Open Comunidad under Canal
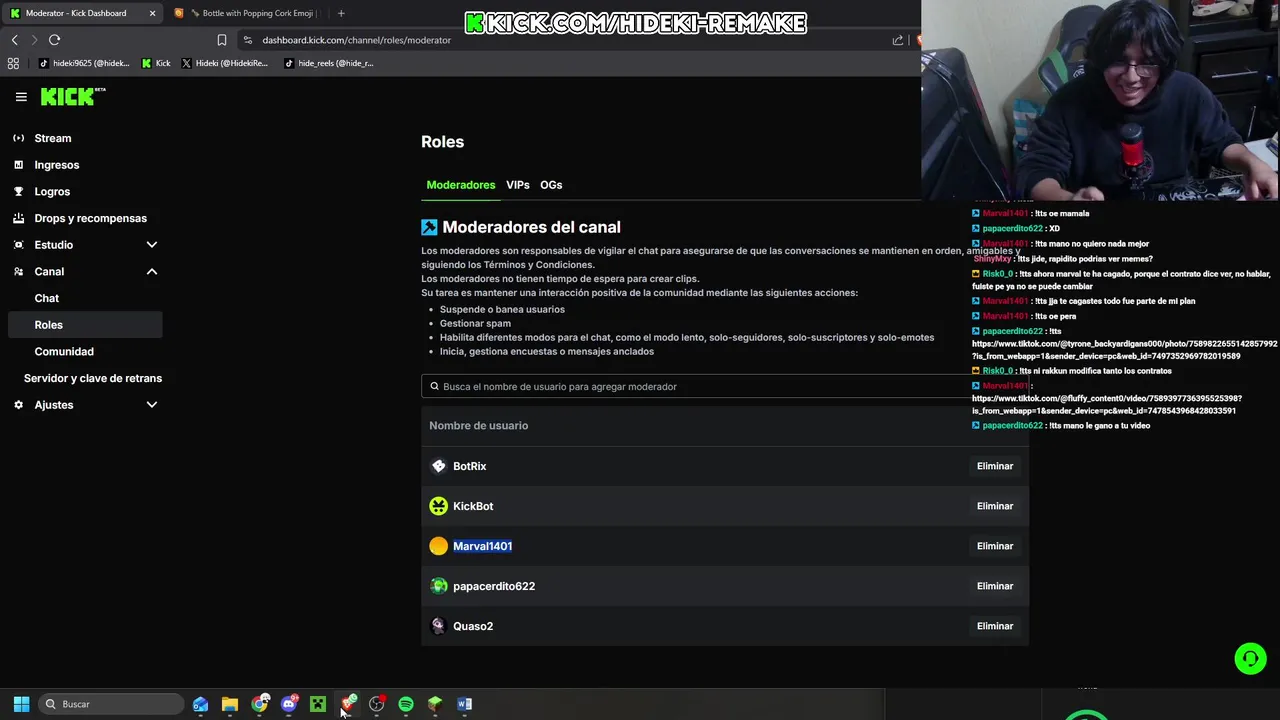The image size is (1280, 720). [64, 351]
